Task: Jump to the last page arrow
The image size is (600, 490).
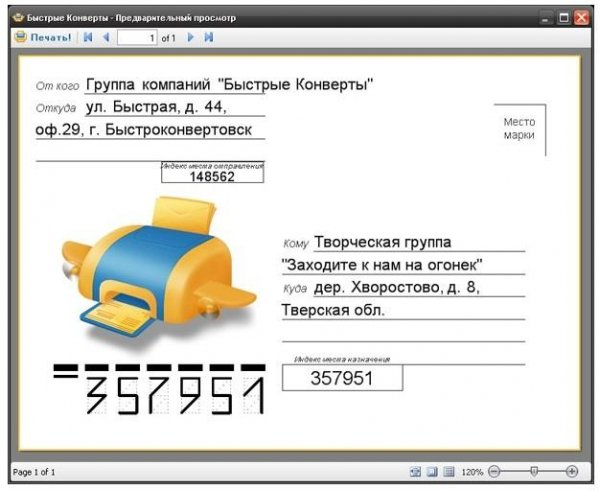Action: click(209, 37)
